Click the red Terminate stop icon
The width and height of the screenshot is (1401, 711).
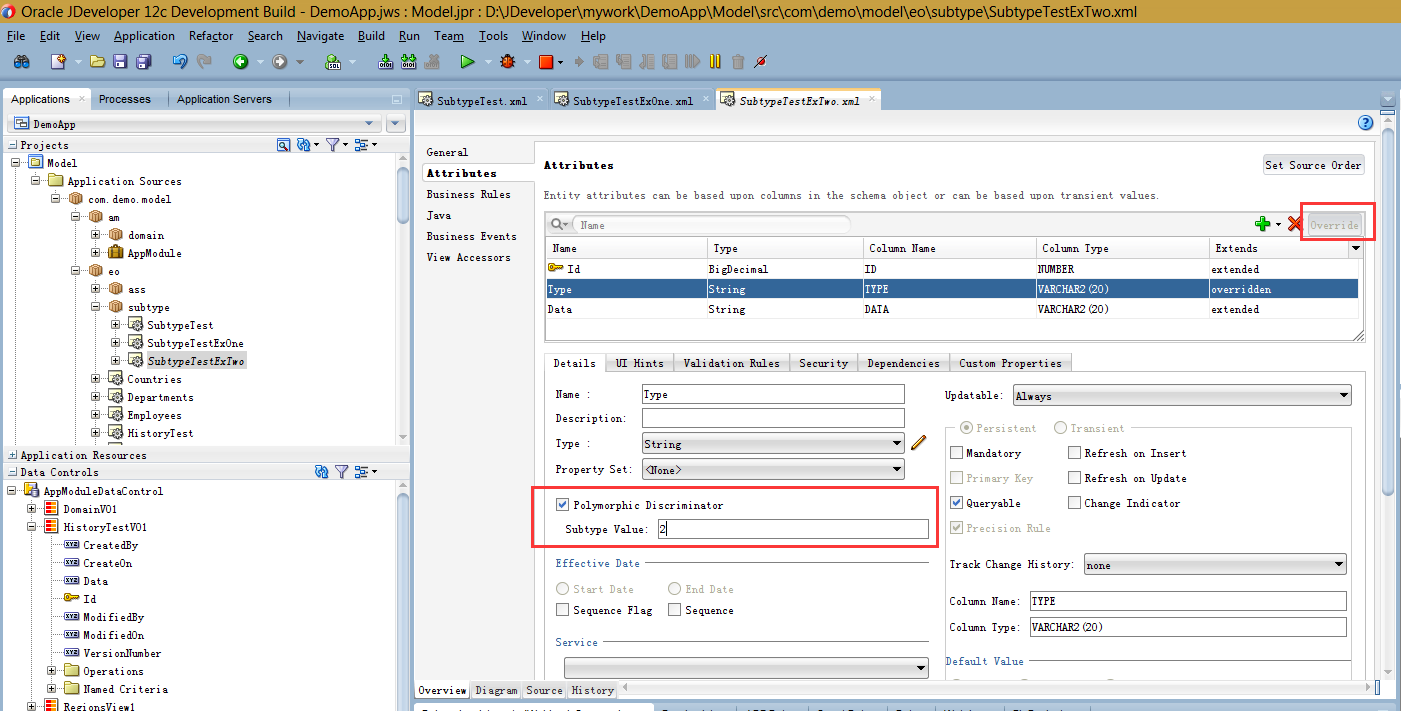546,62
